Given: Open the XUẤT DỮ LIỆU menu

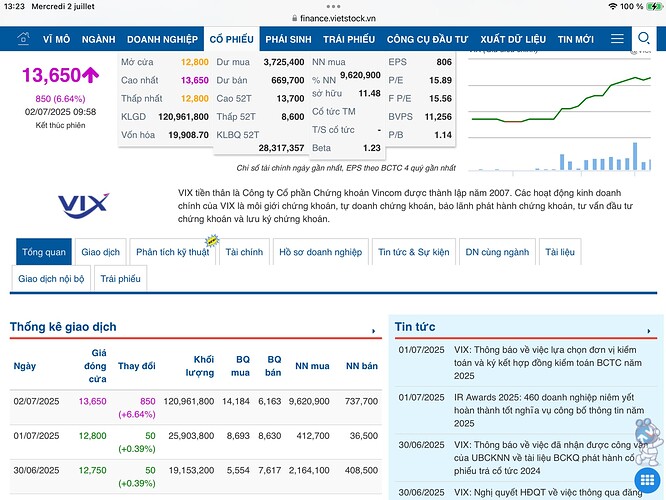Looking at the screenshot, I should [x=513, y=40].
